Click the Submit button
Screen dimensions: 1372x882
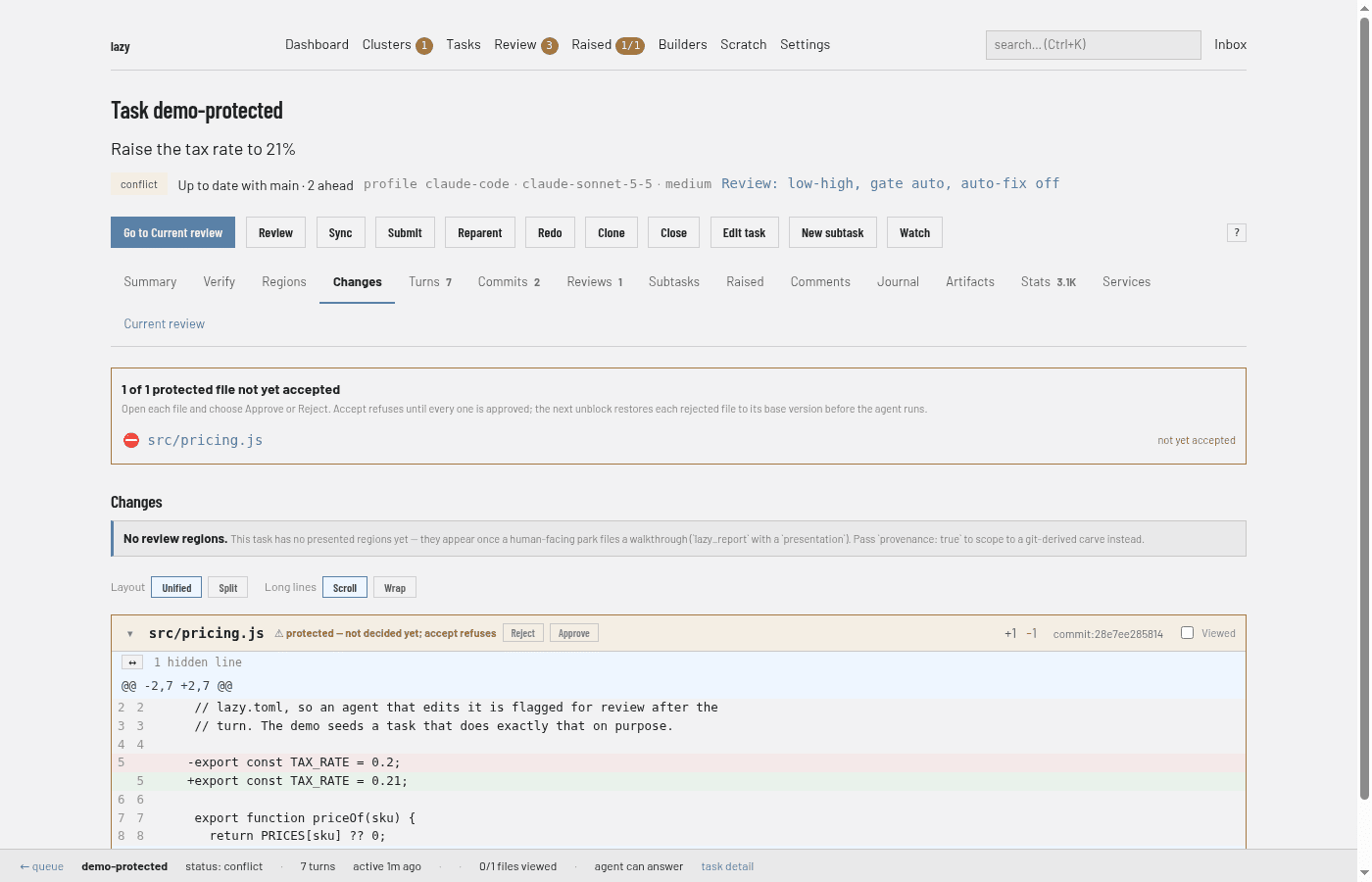point(405,232)
